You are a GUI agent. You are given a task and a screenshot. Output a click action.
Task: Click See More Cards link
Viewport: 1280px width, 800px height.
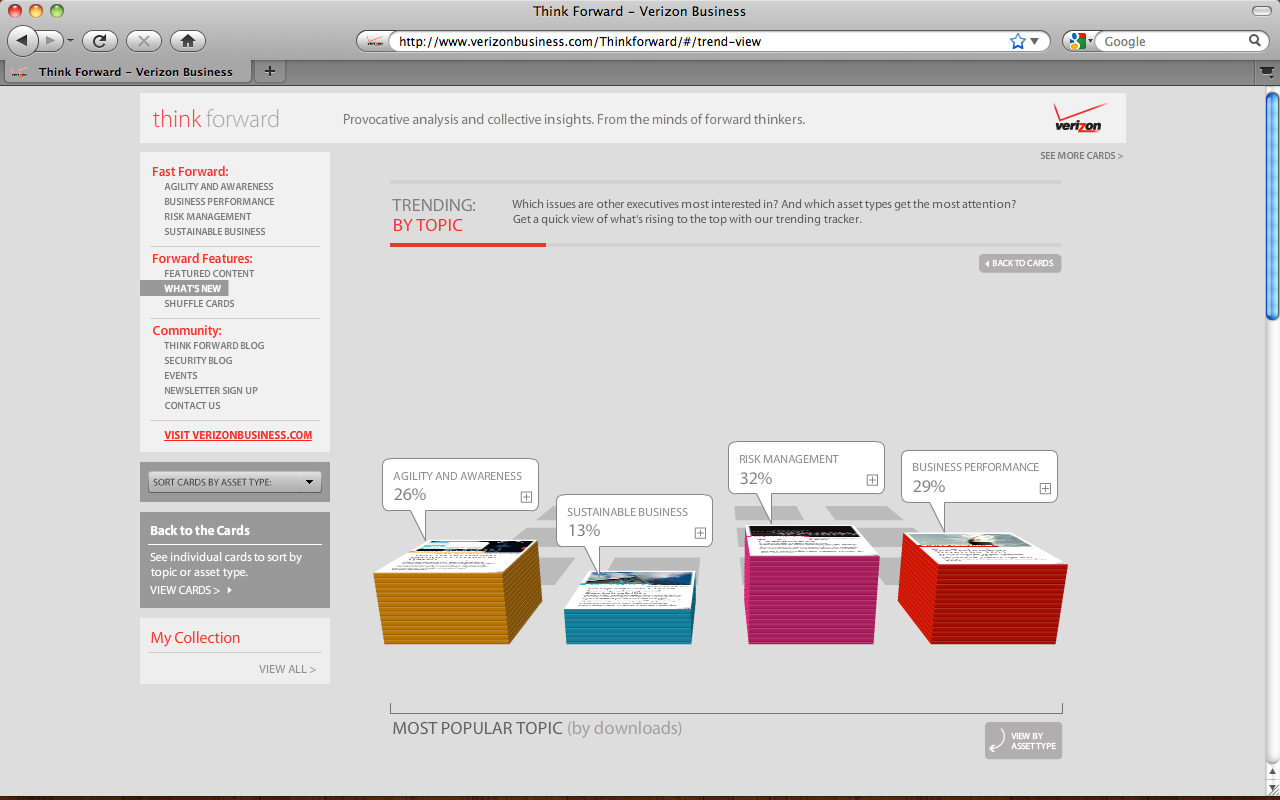(x=1081, y=156)
